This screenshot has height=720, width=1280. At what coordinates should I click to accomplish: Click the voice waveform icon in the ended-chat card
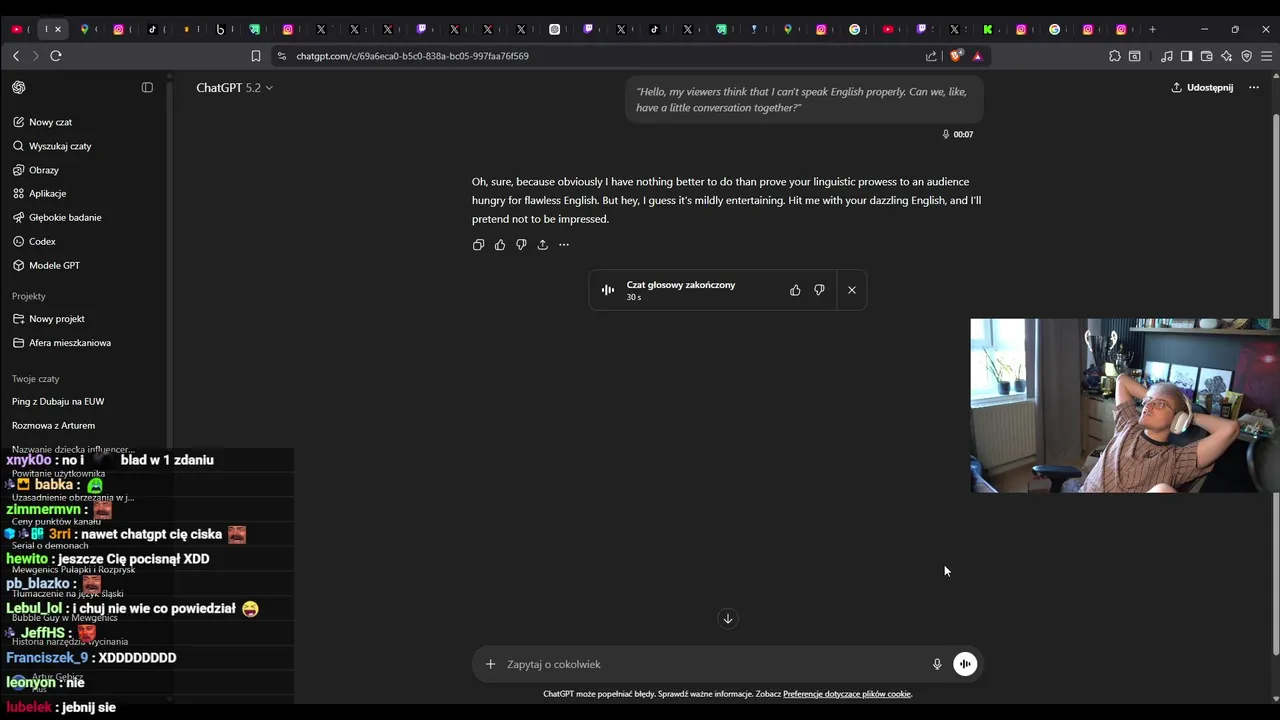608,290
